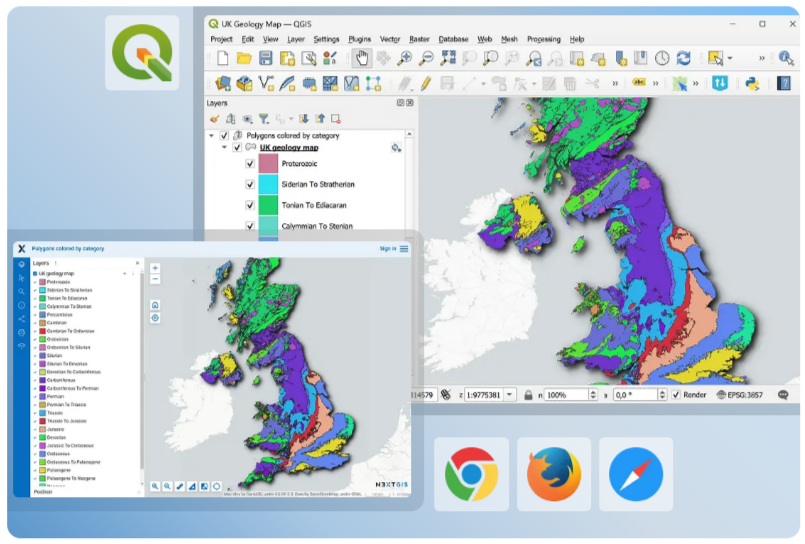This screenshot has width=805, height=544.
Task: Open the map scale dropdown
Action: tap(511, 395)
